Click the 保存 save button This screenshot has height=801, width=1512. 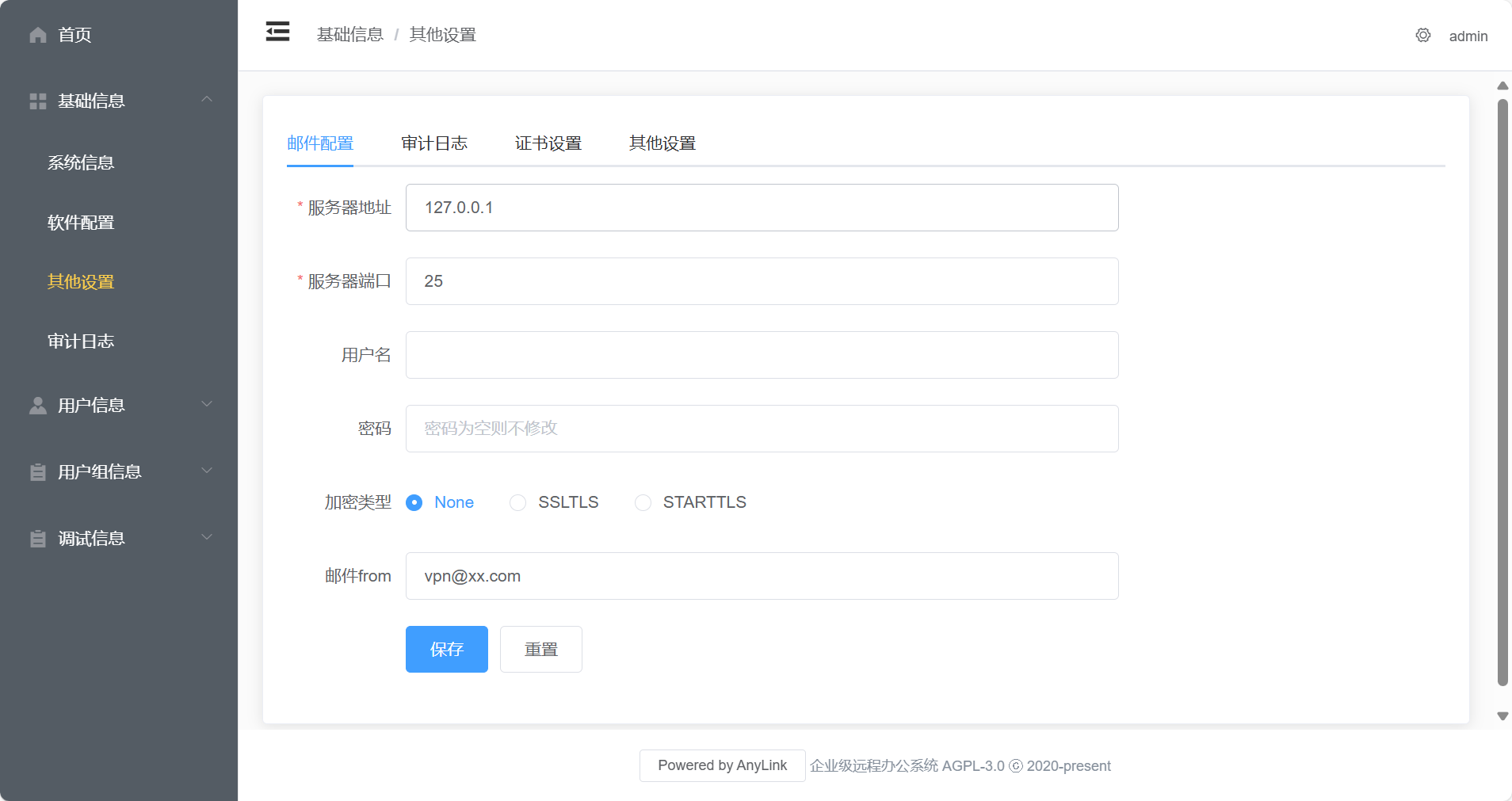[446, 649]
